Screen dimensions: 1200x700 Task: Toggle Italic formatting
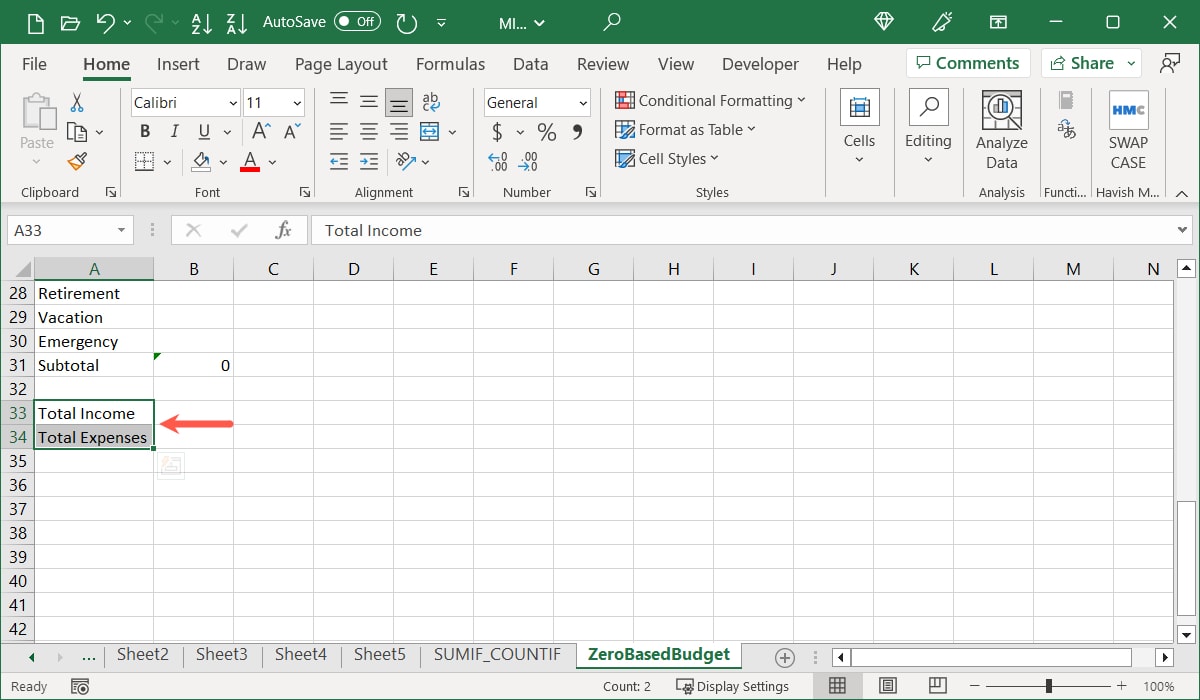(x=174, y=132)
